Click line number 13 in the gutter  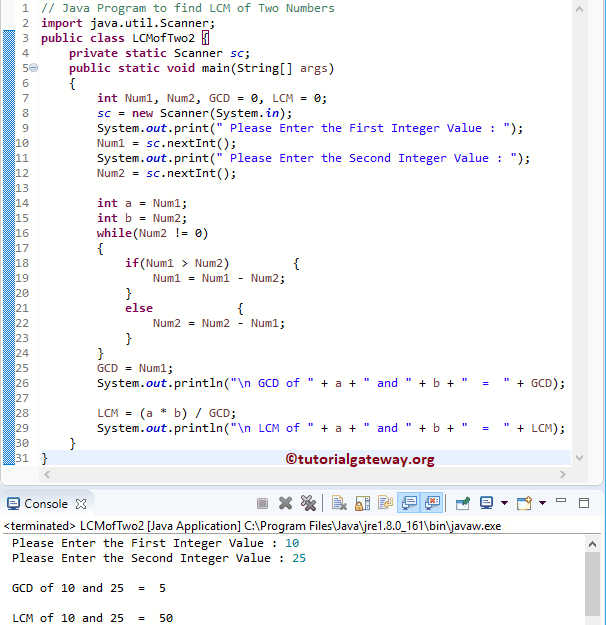pyautogui.click(x=22, y=188)
